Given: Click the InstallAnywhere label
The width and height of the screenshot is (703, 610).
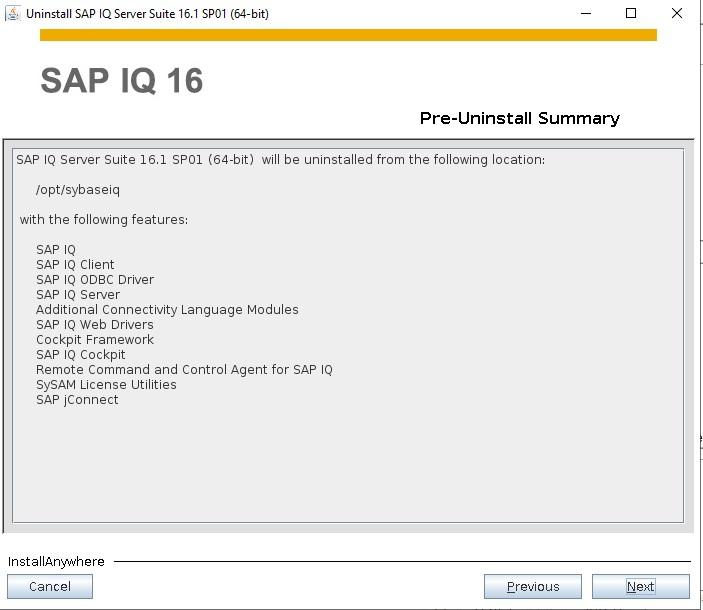Looking at the screenshot, I should coord(56,562).
